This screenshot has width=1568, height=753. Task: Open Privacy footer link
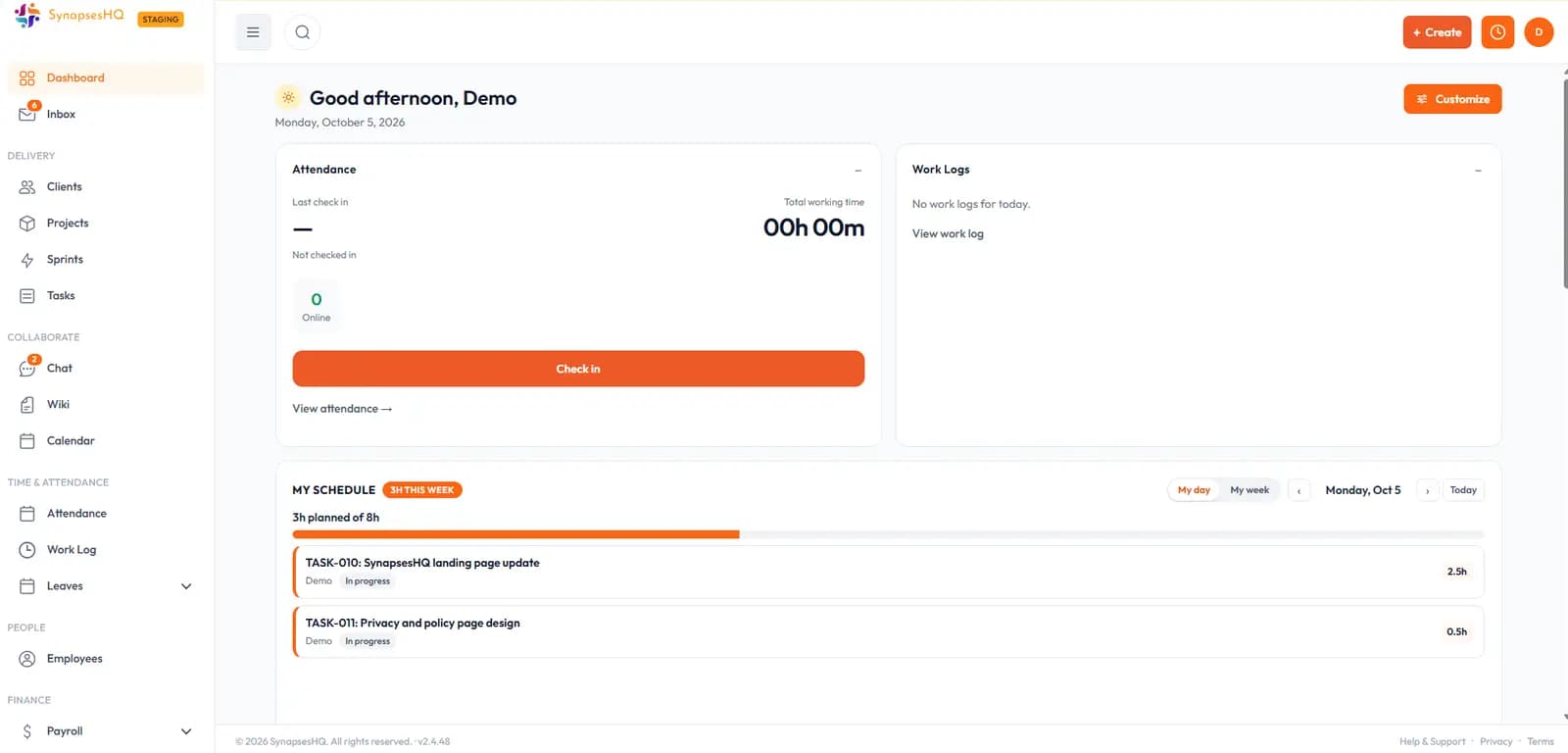[1495, 742]
